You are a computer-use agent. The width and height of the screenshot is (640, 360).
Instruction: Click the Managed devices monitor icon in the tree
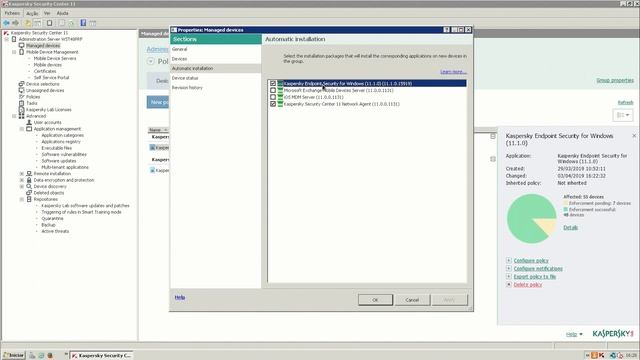pyautogui.click(x=22, y=45)
